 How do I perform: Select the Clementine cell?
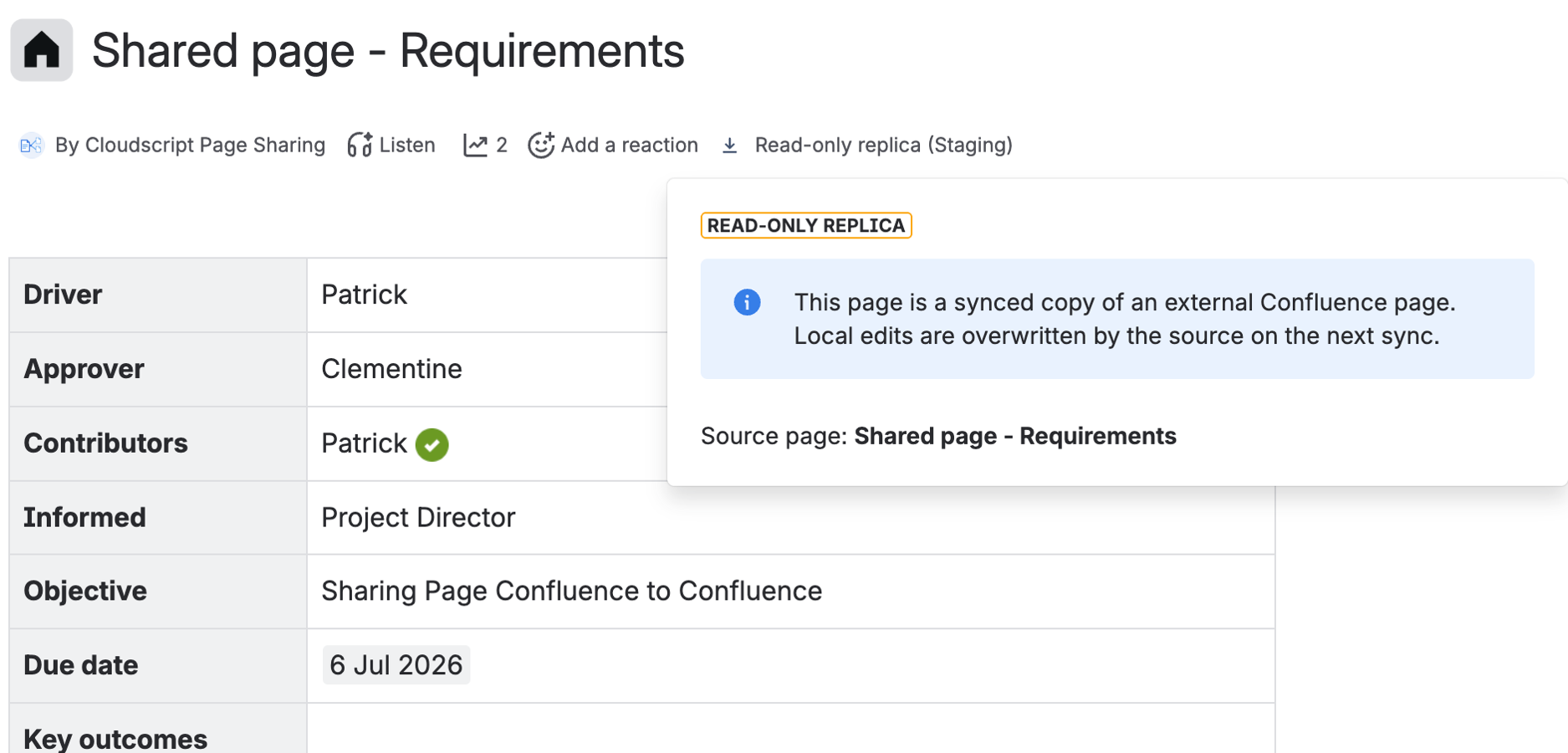487,370
